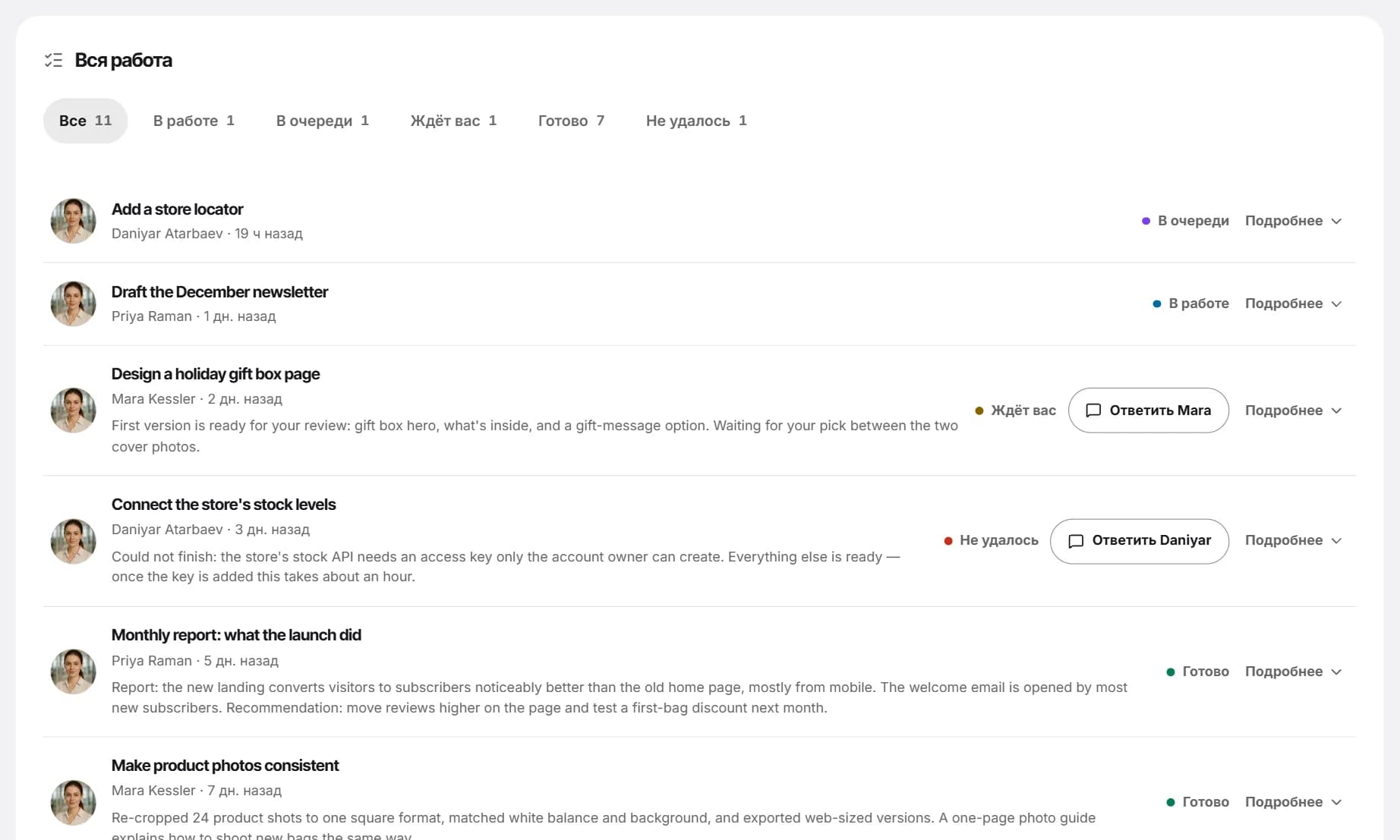This screenshot has height=840, width=1400.
Task: Click 'Mara Kessler · 7 дн. назад' text
Action: (197, 791)
